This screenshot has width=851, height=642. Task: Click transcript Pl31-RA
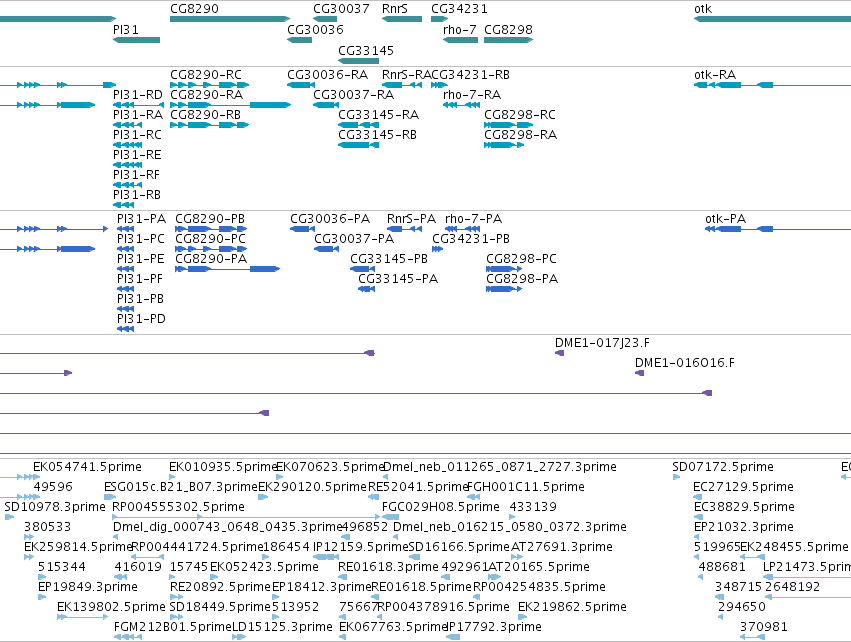pyautogui.click(x=128, y=125)
